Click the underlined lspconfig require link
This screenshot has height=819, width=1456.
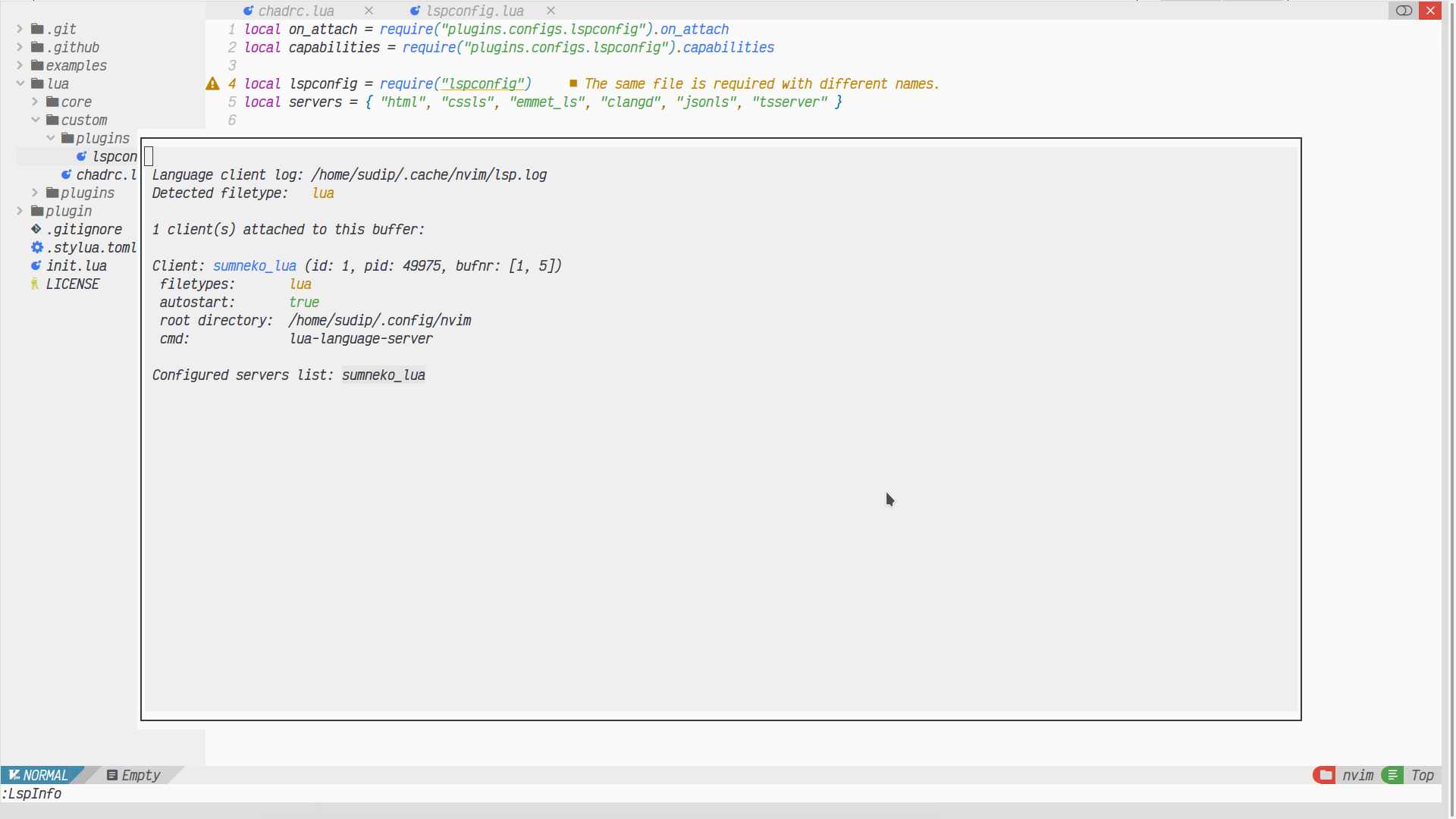pos(483,83)
